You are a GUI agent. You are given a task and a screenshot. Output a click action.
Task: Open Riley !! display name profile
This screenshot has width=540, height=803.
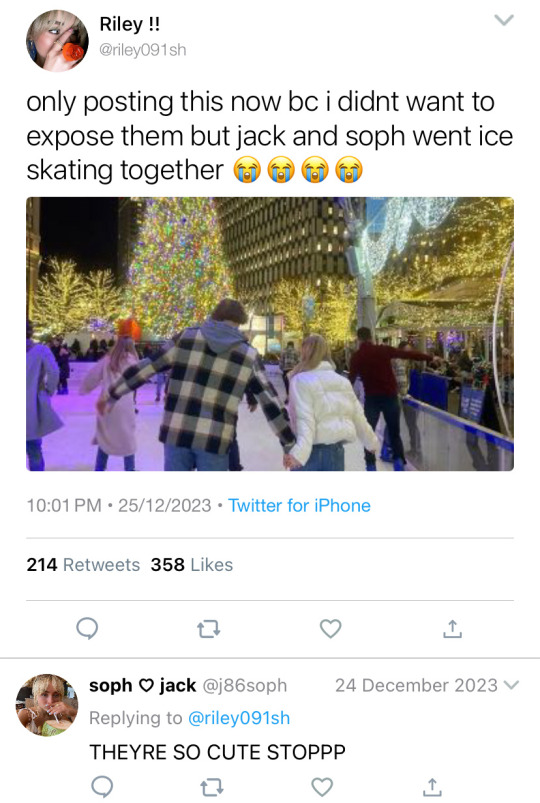pos(130,24)
